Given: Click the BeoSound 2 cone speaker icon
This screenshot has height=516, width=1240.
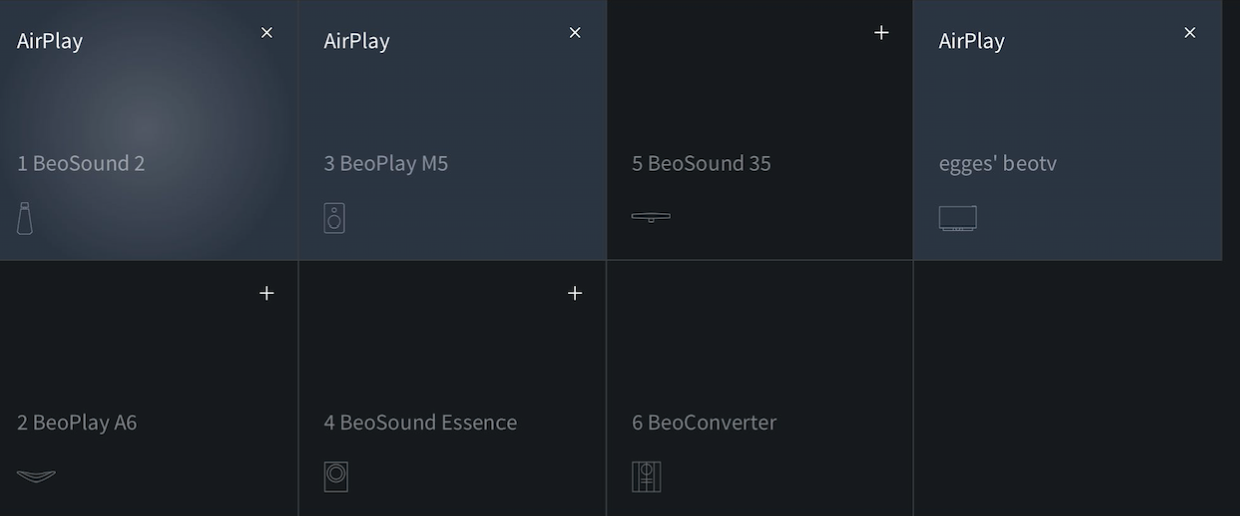Looking at the screenshot, I should [25, 218].
